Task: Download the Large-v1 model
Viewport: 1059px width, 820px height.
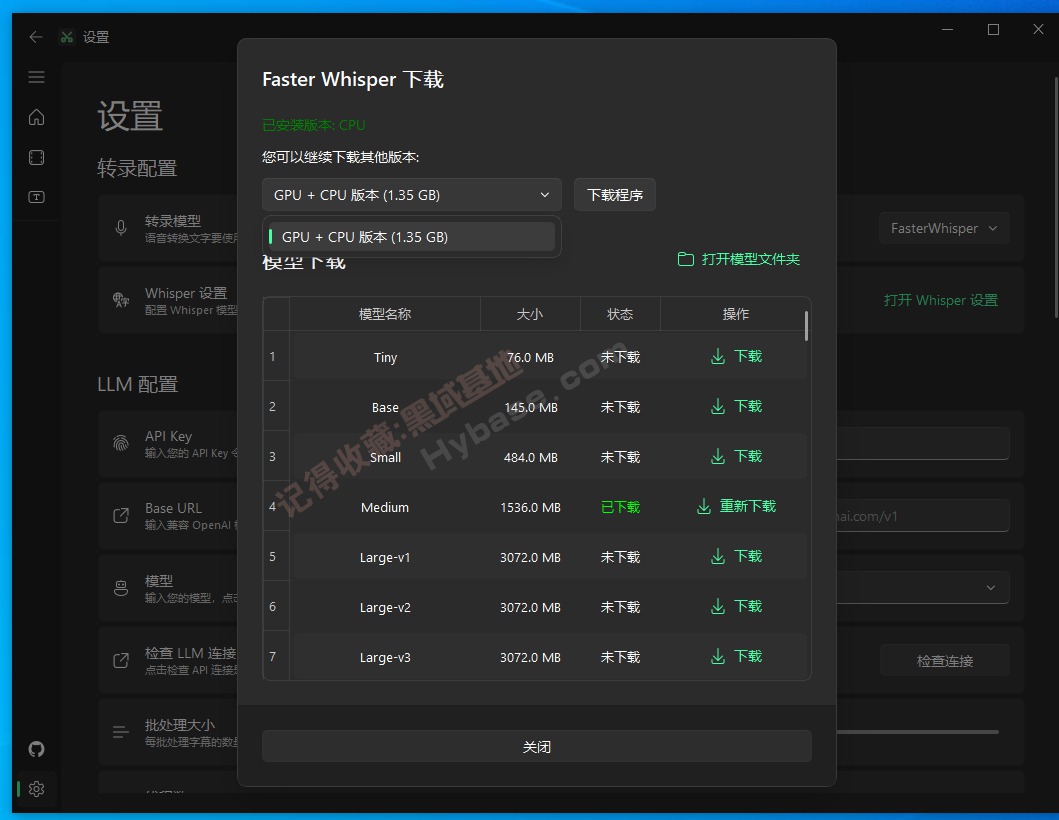Action: pos(736,556)
